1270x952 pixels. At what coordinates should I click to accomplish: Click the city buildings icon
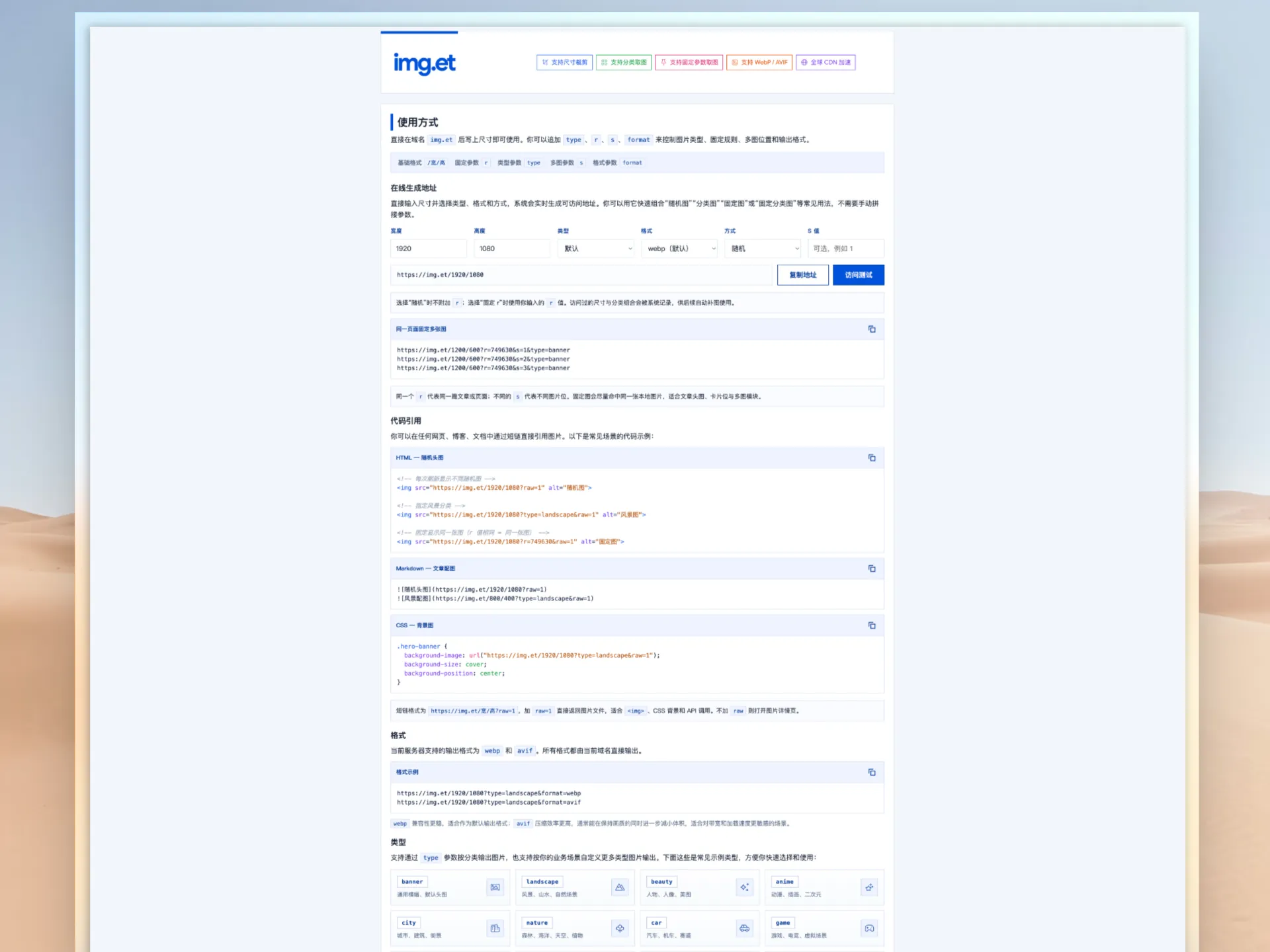(x=495, y=928)
